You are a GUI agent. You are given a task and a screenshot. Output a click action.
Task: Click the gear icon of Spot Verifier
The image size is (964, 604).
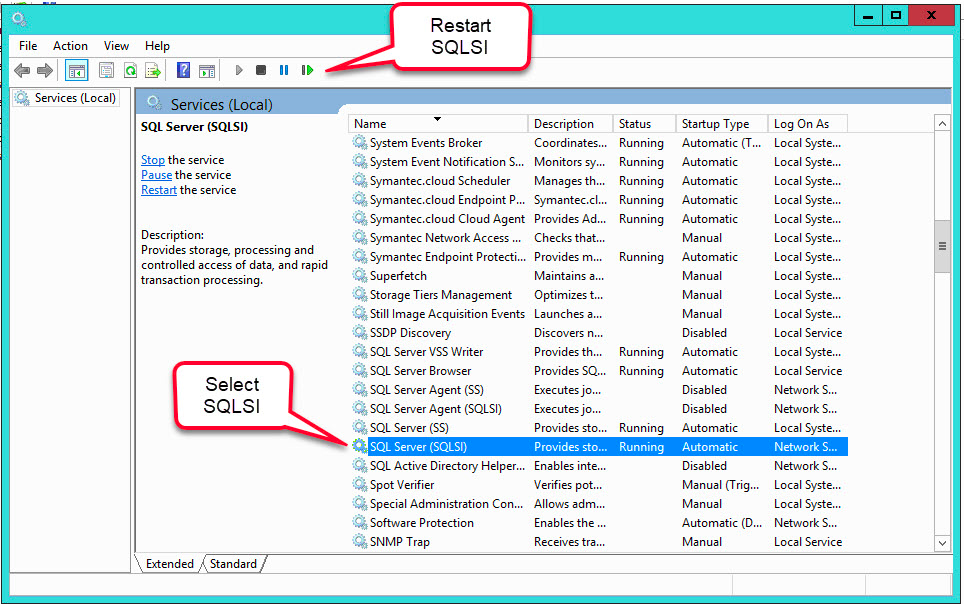coord(360,485)
